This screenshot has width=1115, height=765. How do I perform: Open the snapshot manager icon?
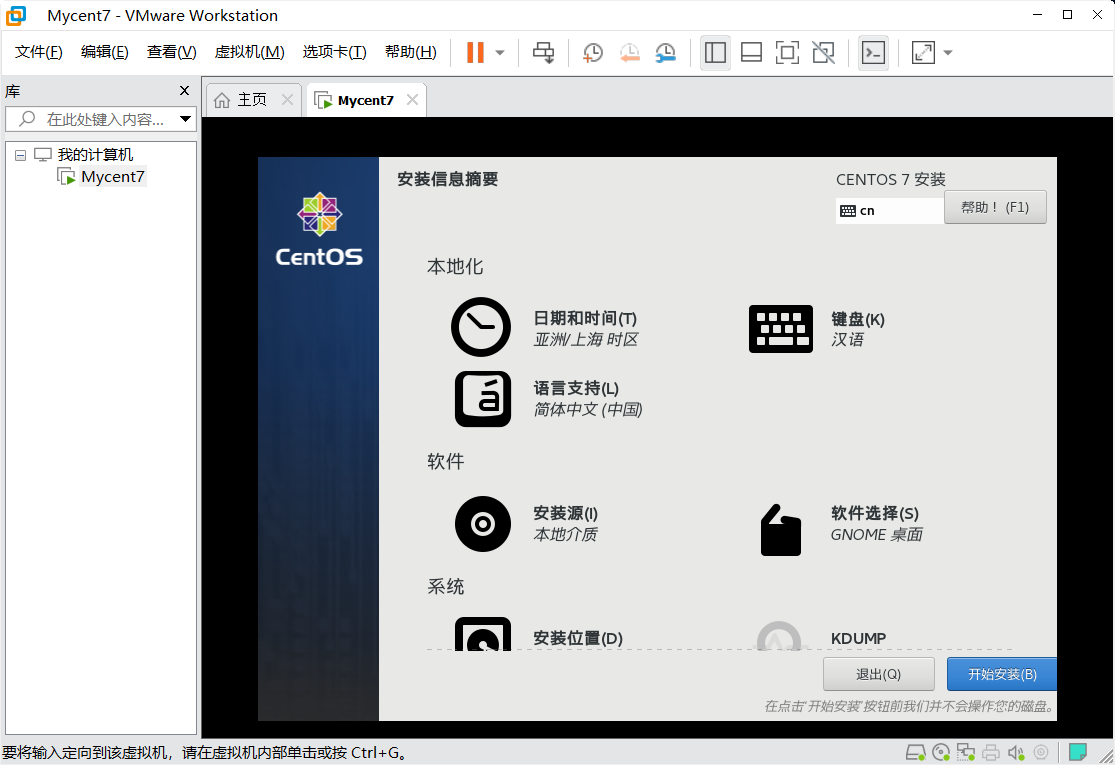click(x=666, y=53)
